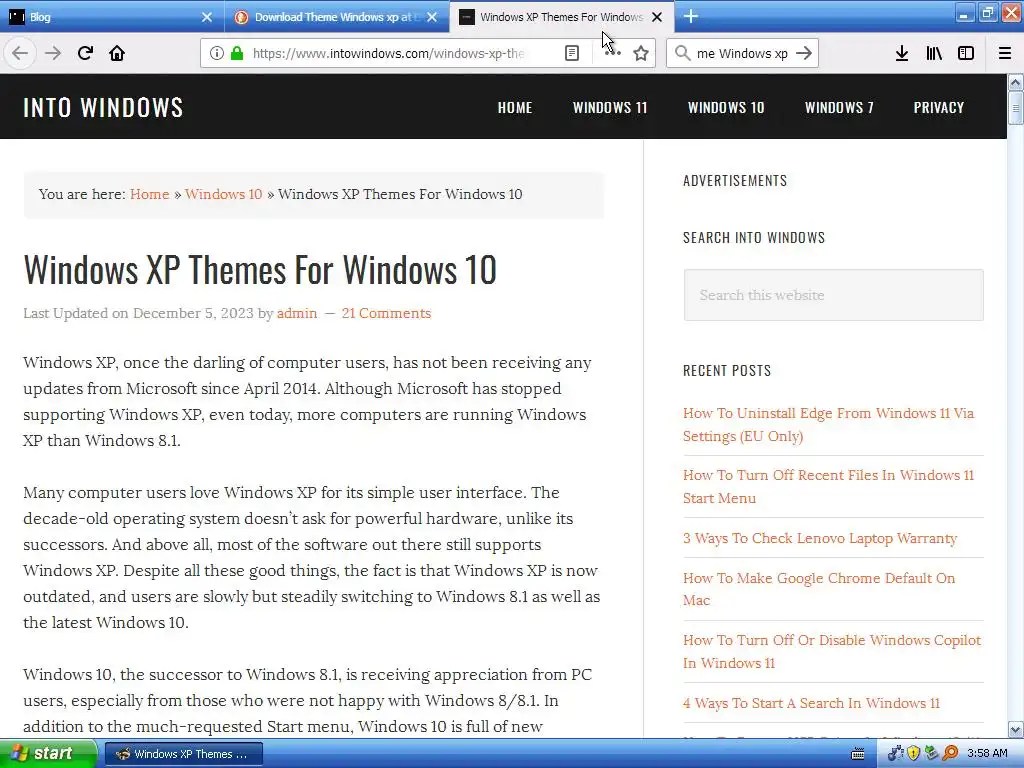Follow the Windows 10 breadcrumb link
Screen dimensions: 1024x768
[x=223, y=194]
